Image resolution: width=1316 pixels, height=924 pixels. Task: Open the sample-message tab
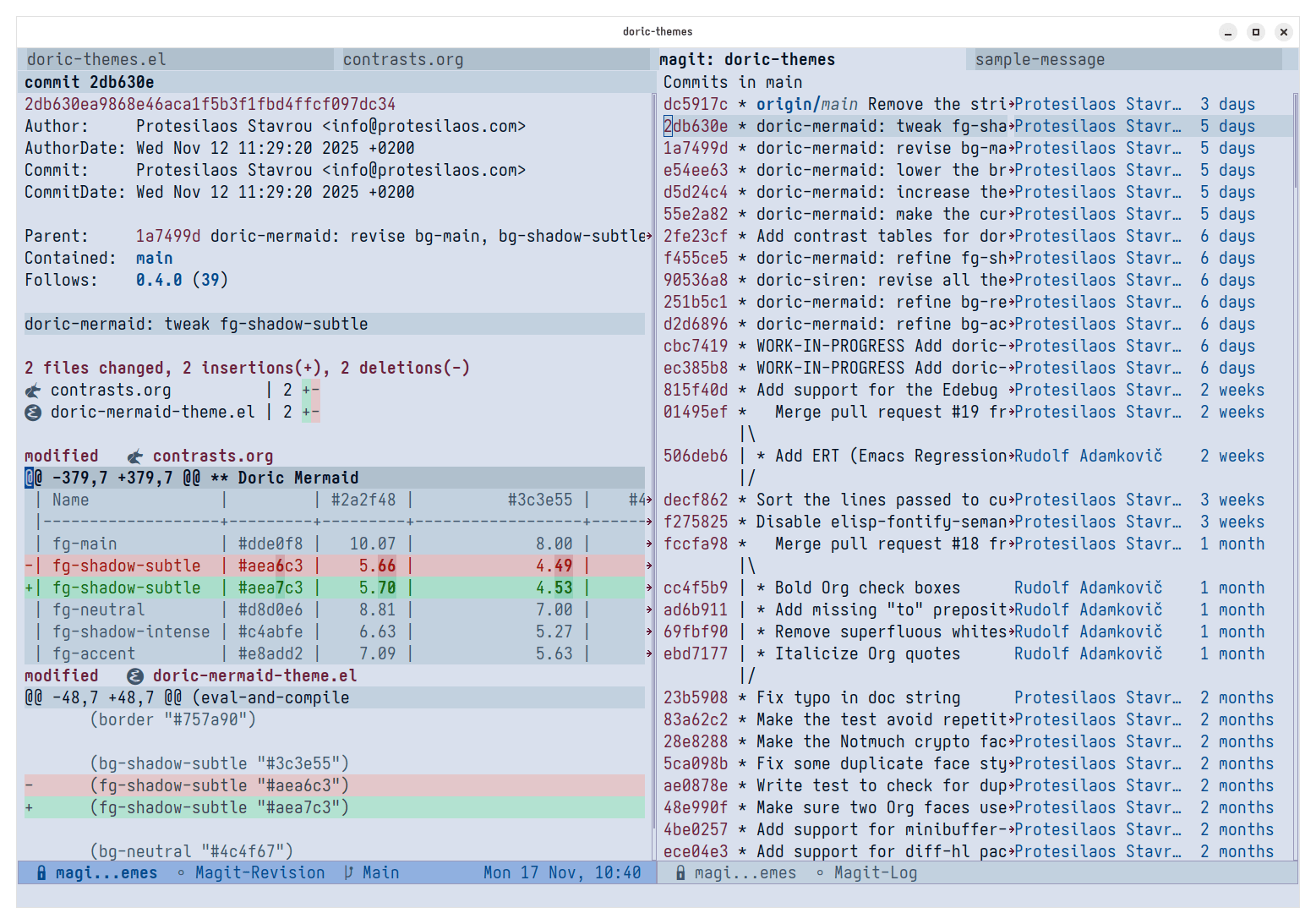click(1040, 60)
